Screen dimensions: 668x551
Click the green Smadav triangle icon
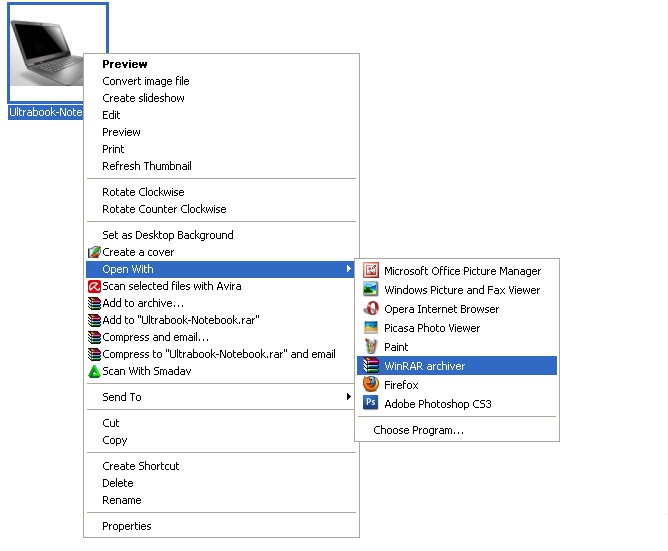[94, 371]
